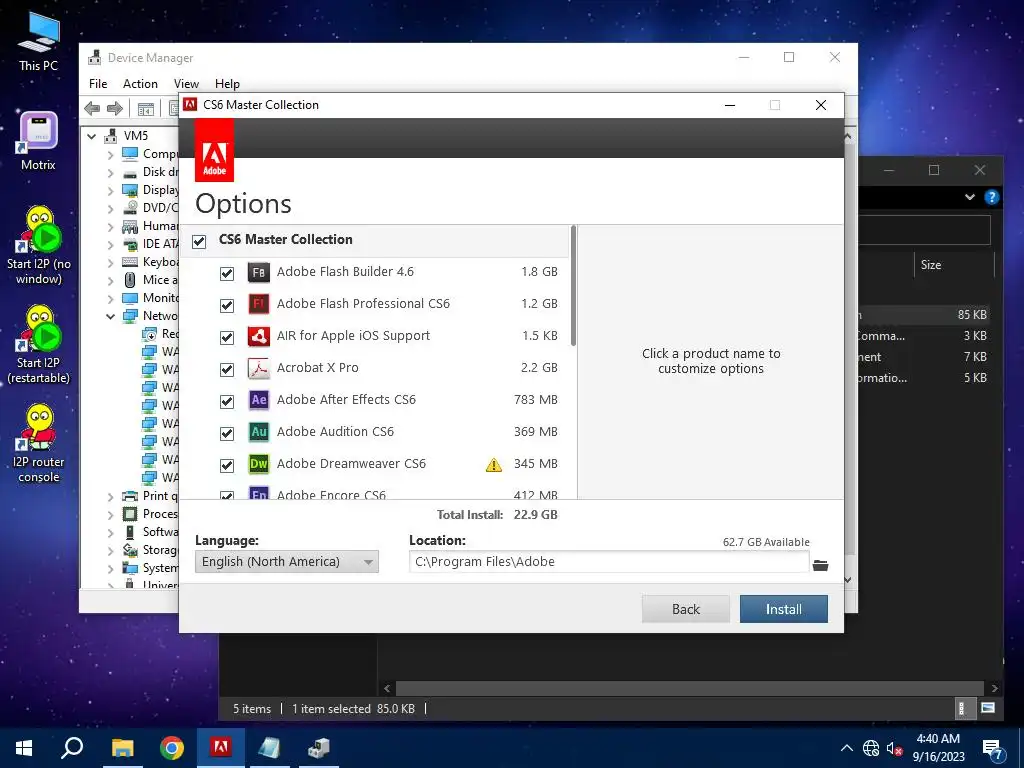The width and height of the screenshot is (1024, 768).
Task: Click the Dreamweaver warning triangle icon
Action: (494, 464)
